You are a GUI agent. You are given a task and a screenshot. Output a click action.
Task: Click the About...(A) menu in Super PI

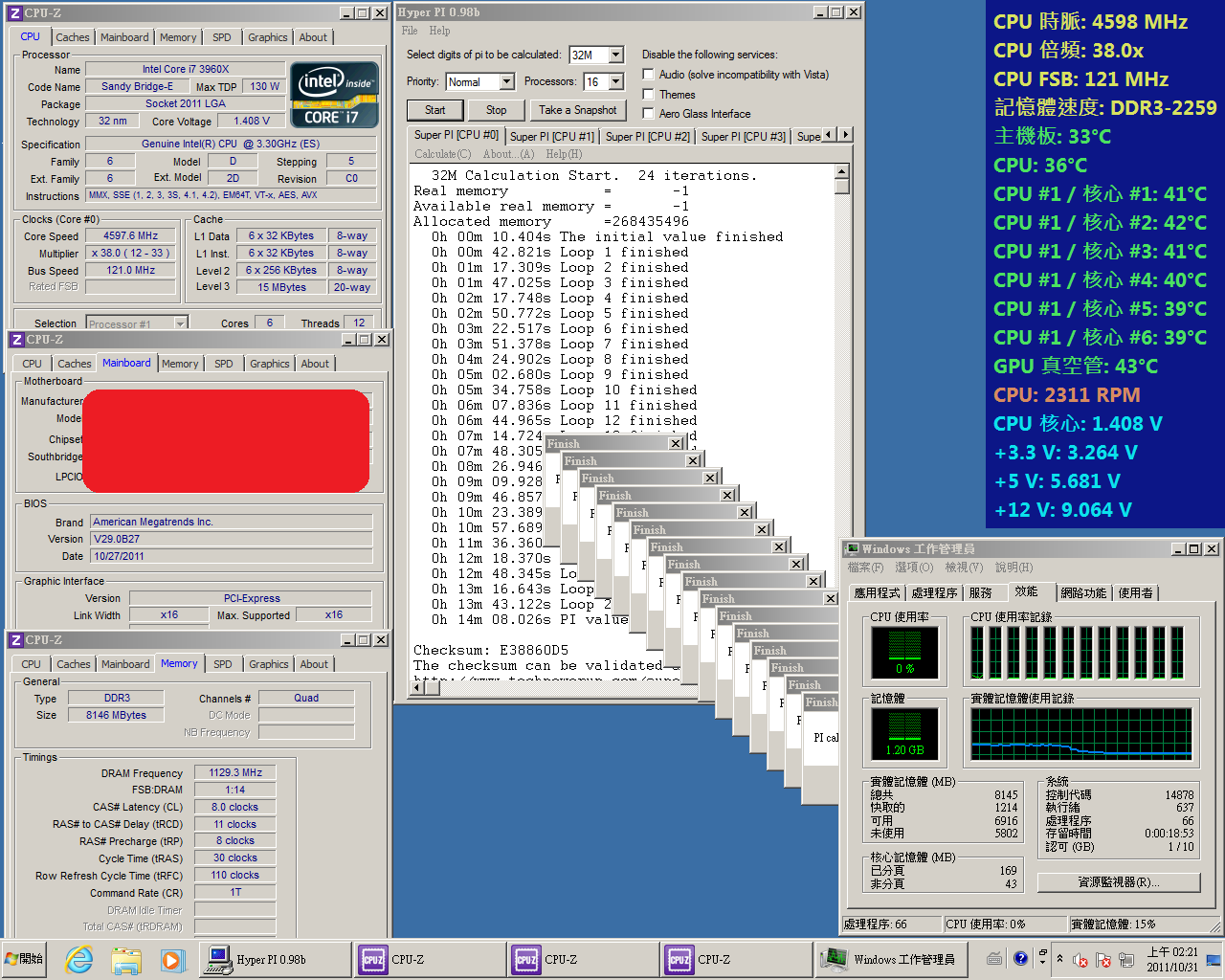tap(508, 154)
